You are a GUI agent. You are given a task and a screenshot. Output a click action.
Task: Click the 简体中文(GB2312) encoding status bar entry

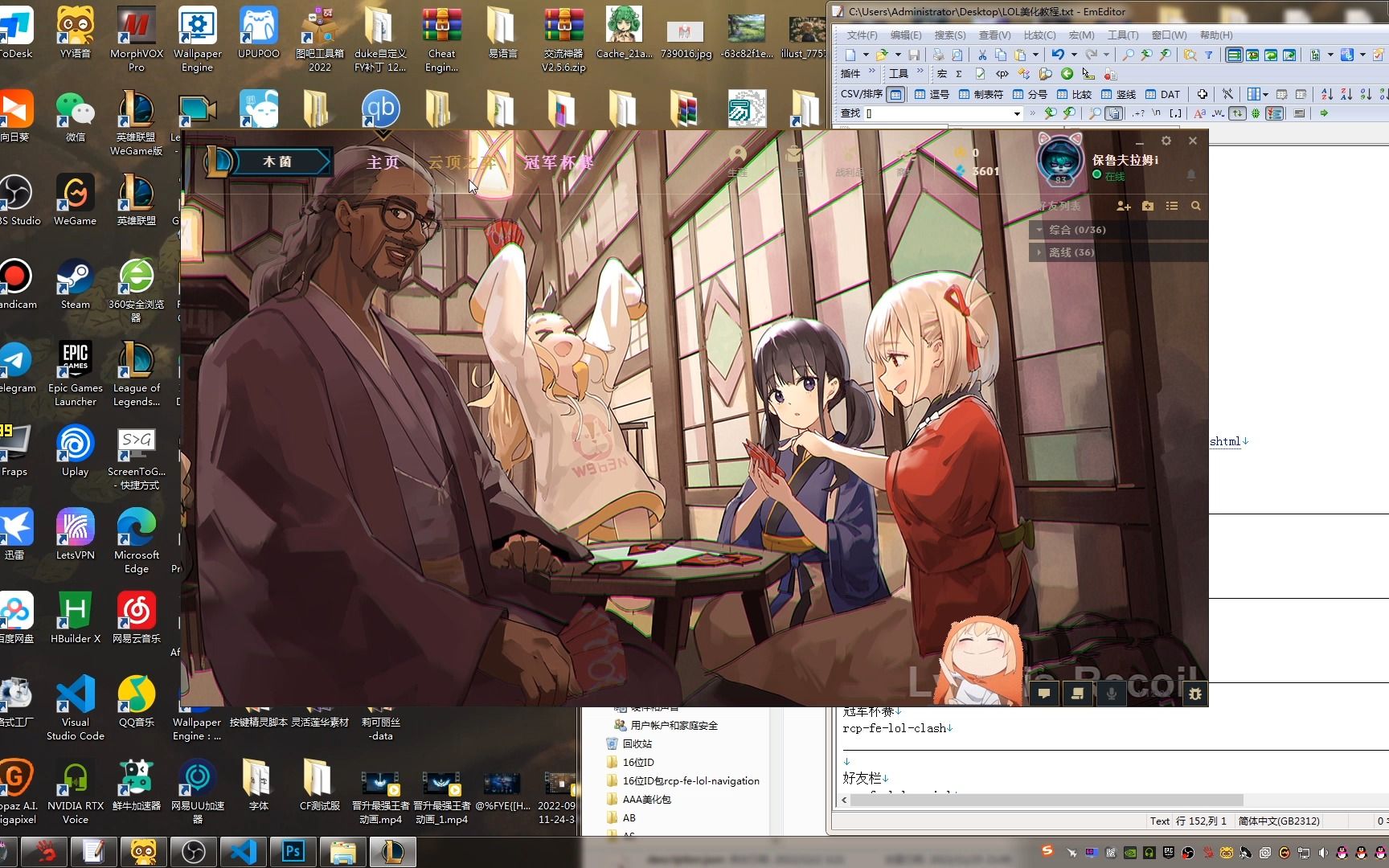(1279, 821)
